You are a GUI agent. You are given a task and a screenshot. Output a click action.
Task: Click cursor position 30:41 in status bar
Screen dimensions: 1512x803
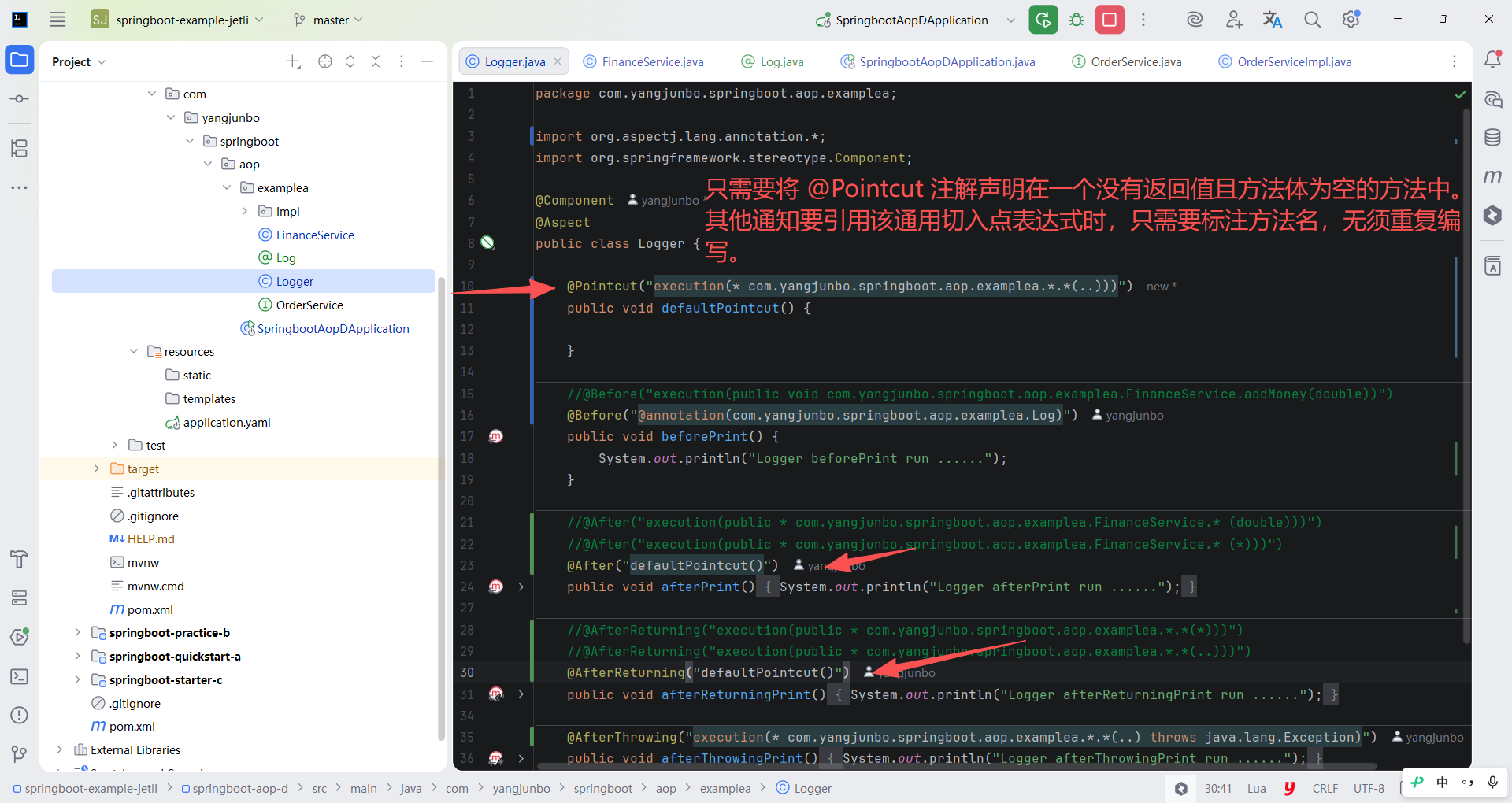[1218, 788]
